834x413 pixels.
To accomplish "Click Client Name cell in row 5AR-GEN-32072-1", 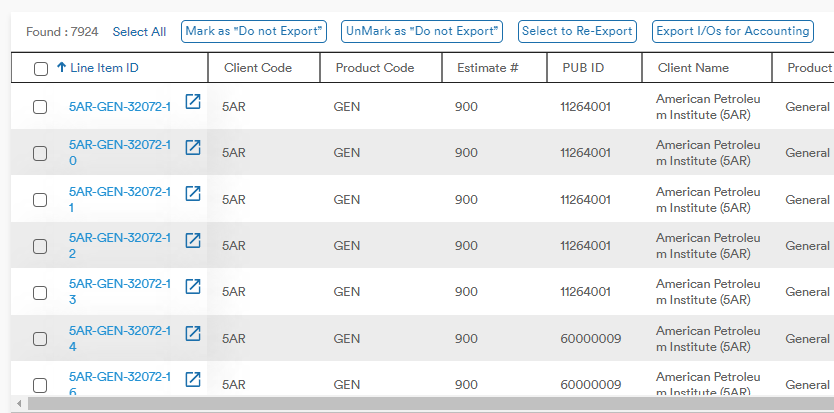I will (708, 106).
